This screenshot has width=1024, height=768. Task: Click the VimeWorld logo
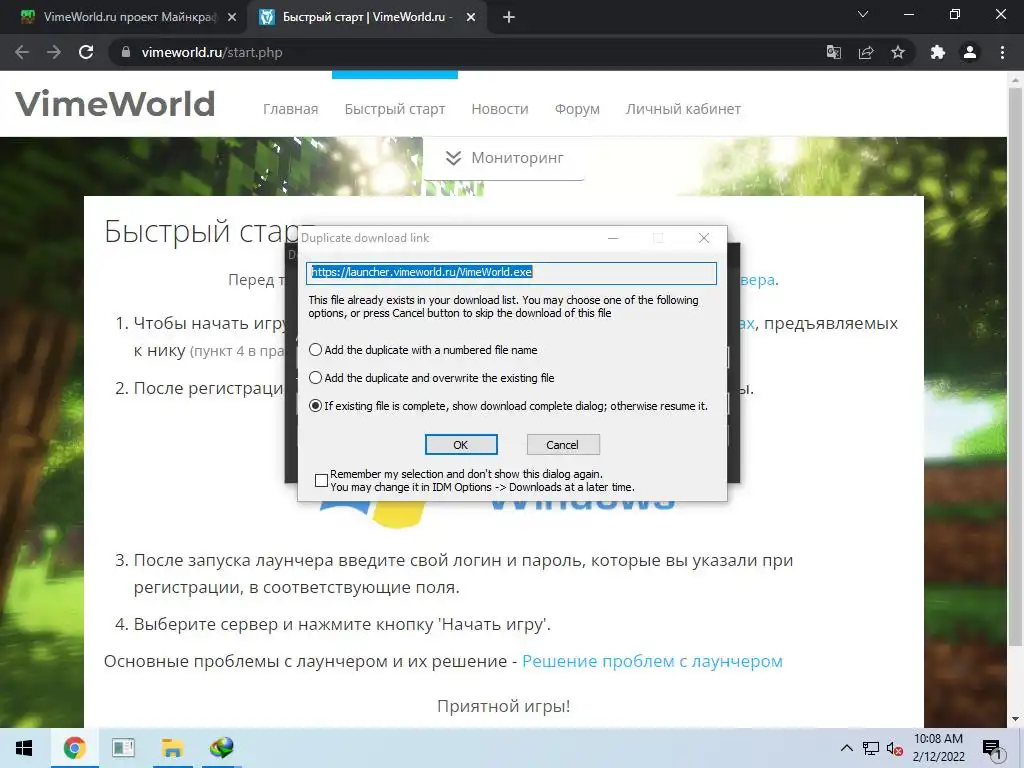115,104
